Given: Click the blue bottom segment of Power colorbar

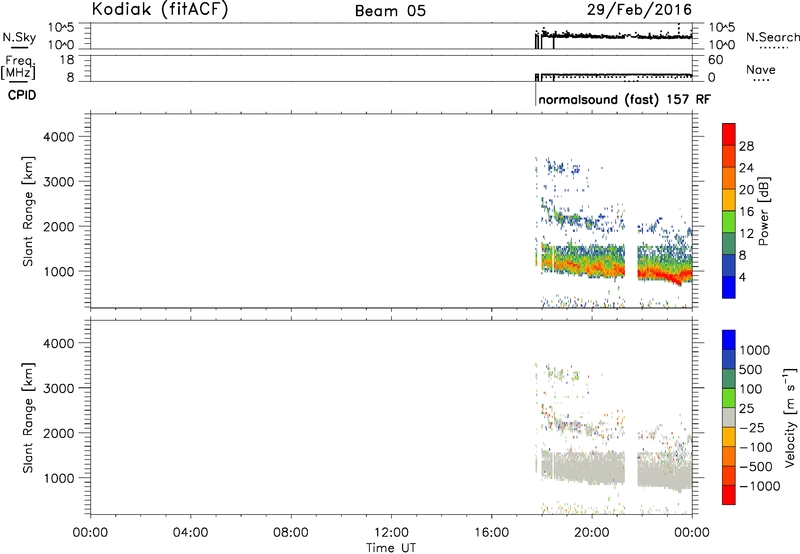Looking at the screenshot, I should [x=729, y=287].
